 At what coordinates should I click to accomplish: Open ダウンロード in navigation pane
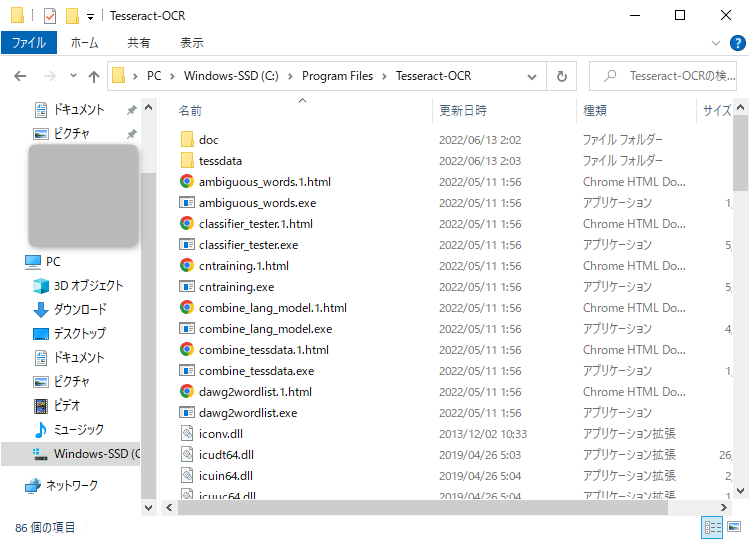tap(80, 309)
